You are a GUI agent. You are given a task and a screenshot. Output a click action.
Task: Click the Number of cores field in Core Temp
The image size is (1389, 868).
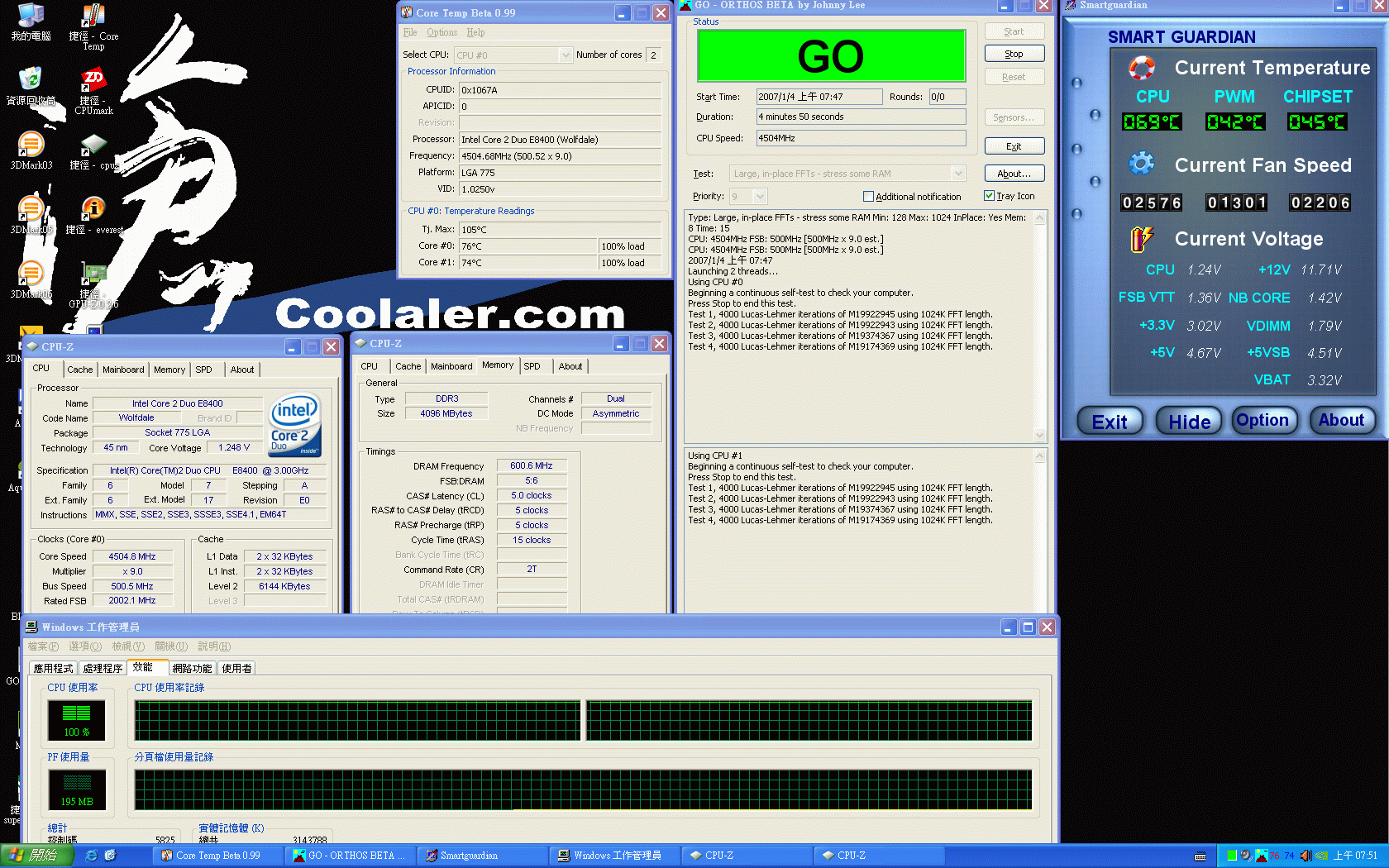tap(653, 55)
